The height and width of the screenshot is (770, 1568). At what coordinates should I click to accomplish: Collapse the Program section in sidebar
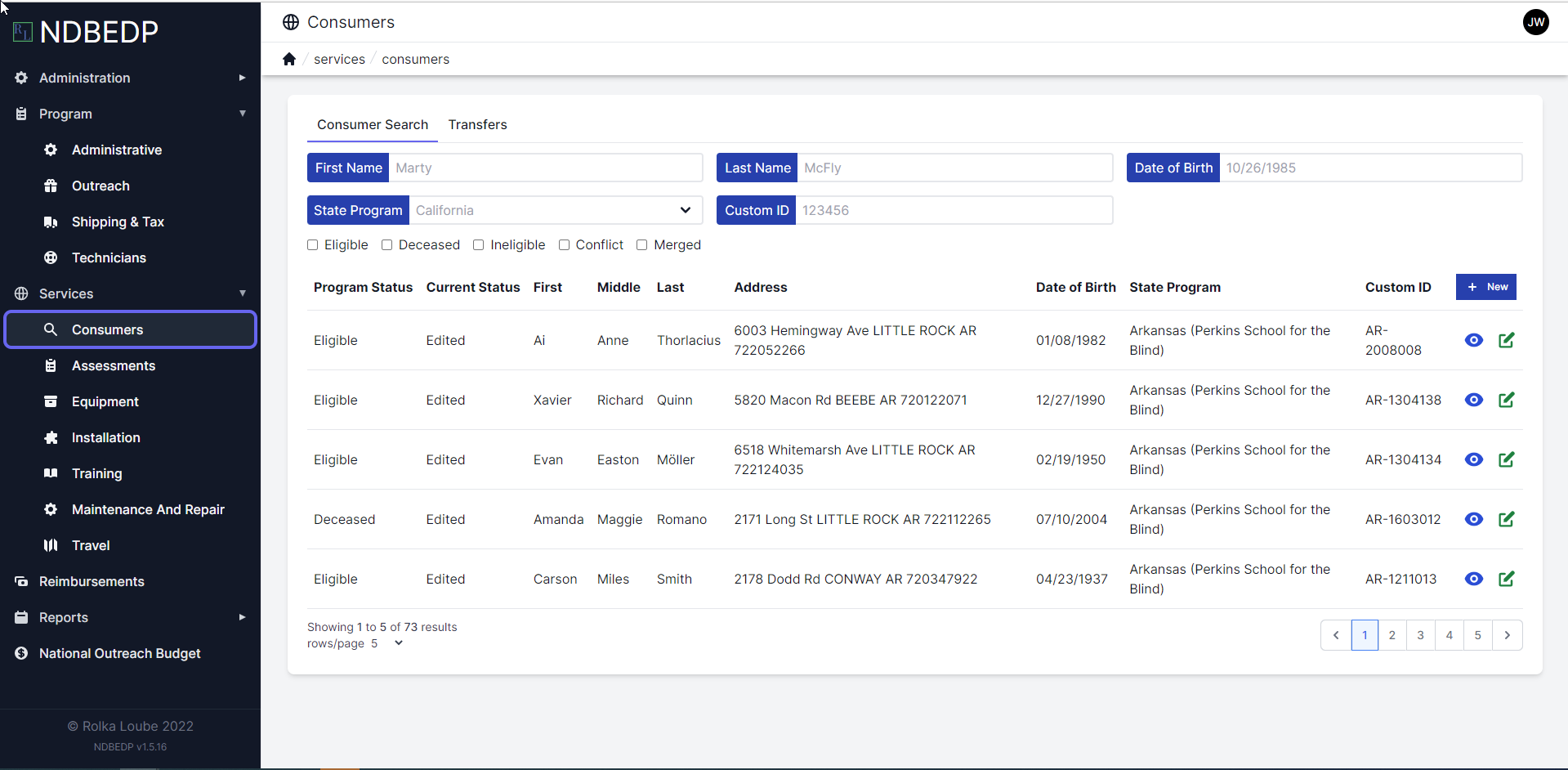243,114
